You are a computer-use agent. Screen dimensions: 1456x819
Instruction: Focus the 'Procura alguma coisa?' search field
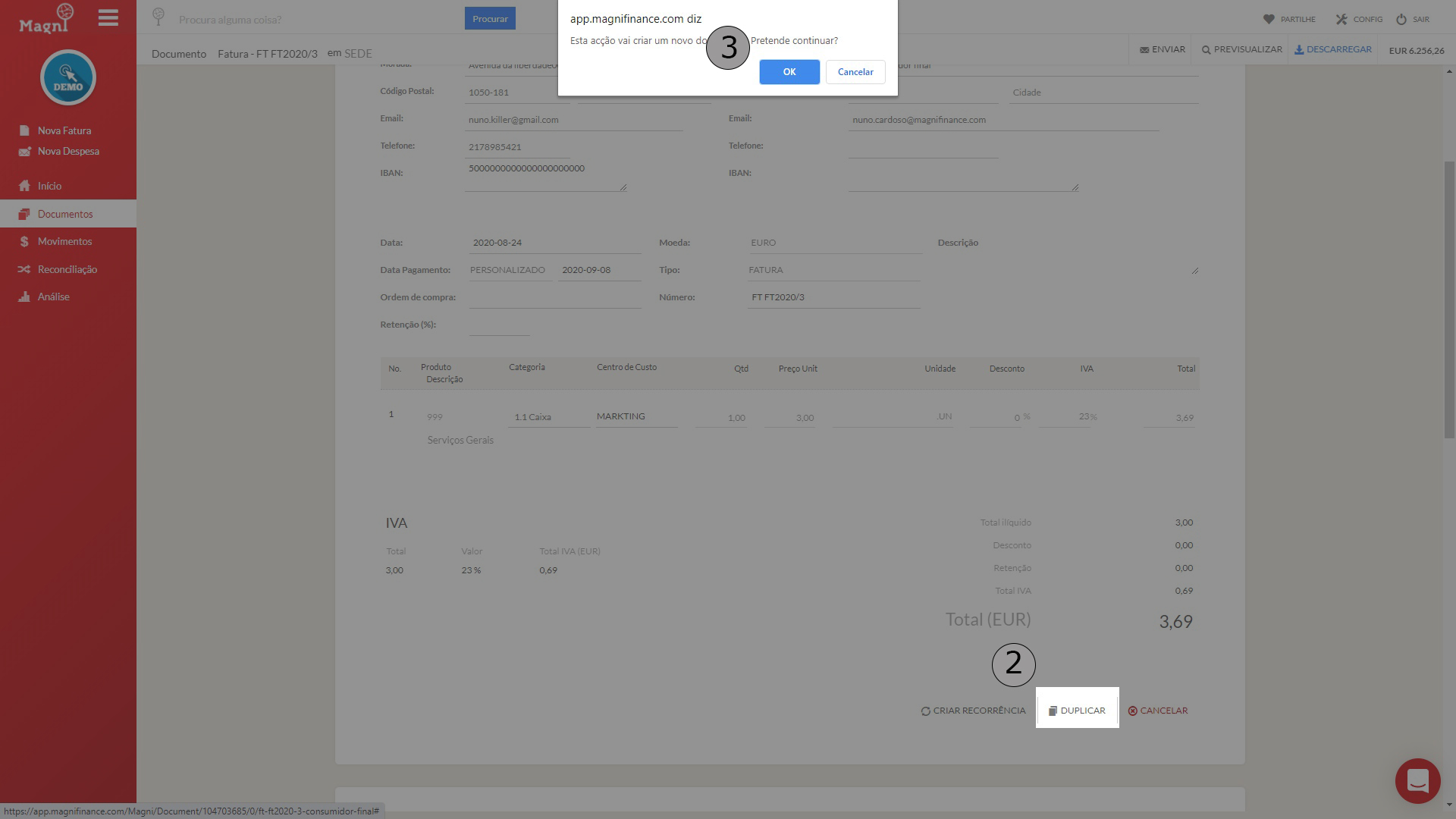point(315,19)
